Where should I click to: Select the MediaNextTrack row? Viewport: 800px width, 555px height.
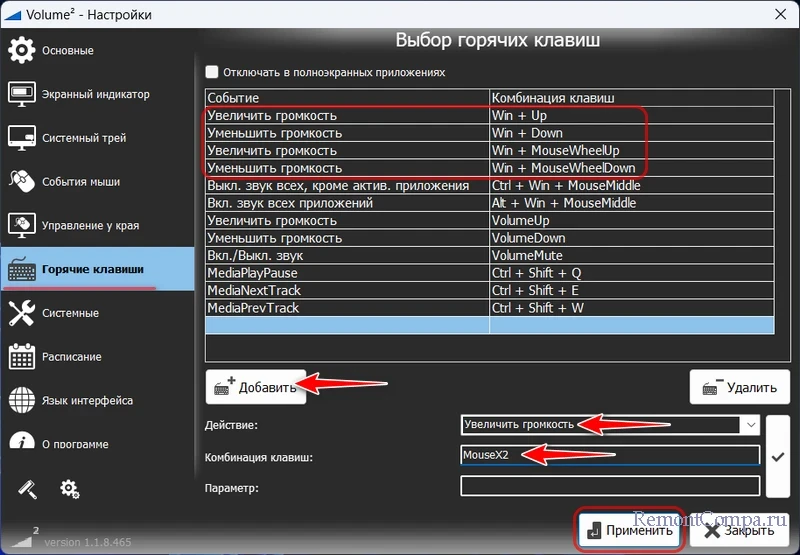click(x=490, y=290)
